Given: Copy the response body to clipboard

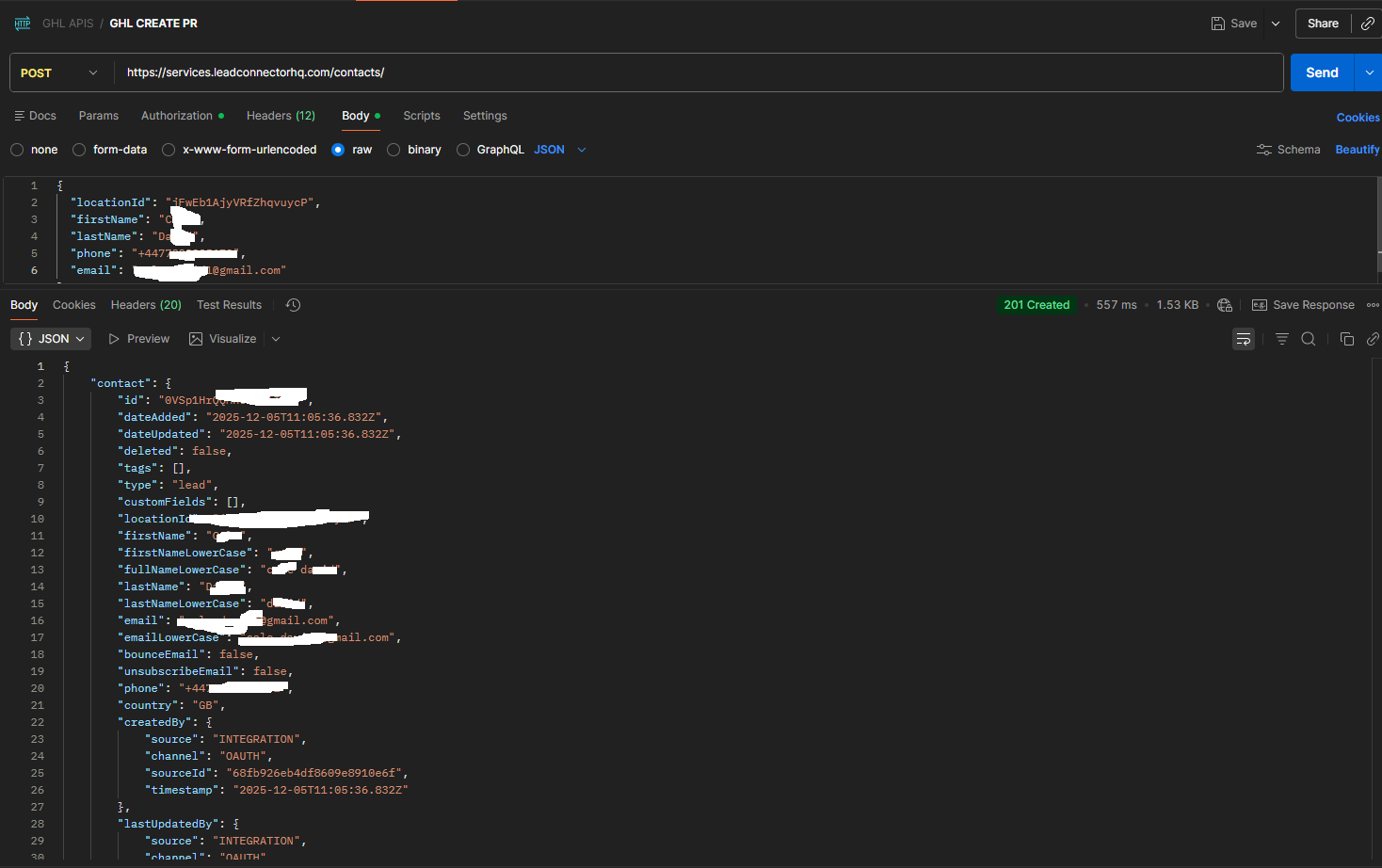Looking at the screenshot, I should click(x=1347, y=339).
